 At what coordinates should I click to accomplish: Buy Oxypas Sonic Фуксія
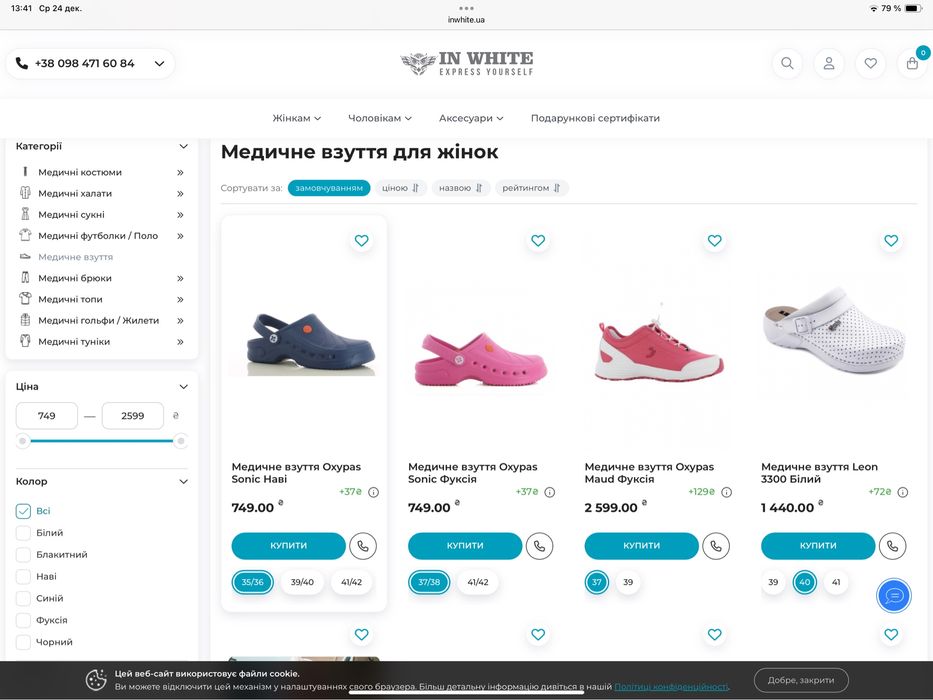(465, 546)
